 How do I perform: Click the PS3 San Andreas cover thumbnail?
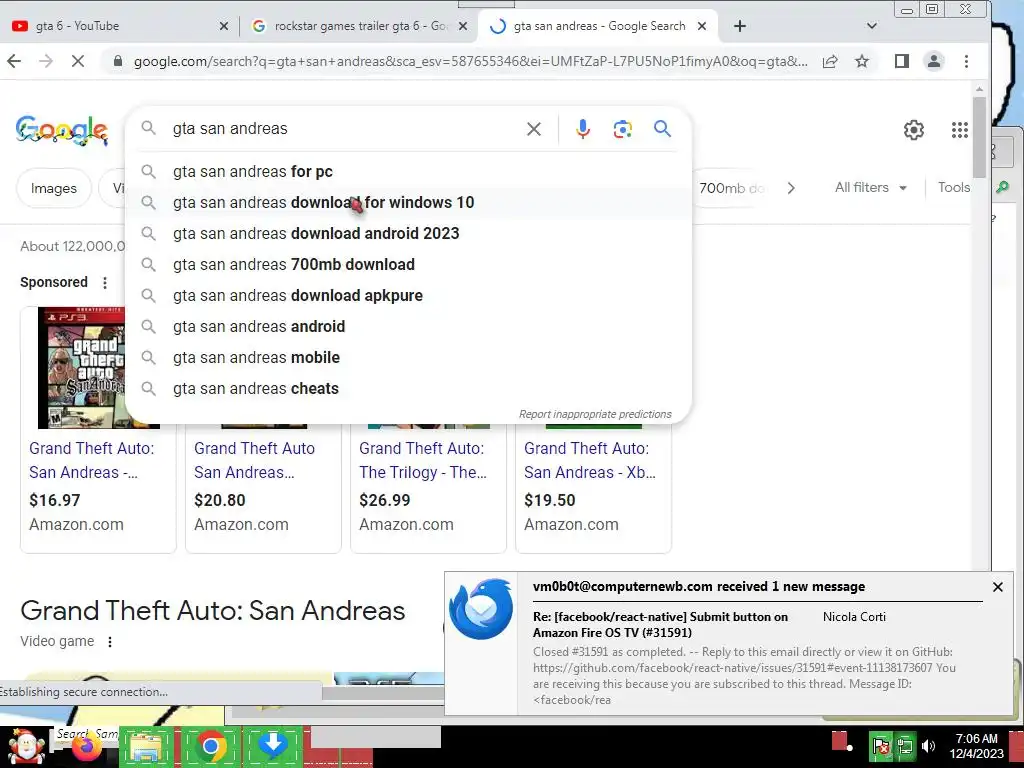click(x=81, y=368)
